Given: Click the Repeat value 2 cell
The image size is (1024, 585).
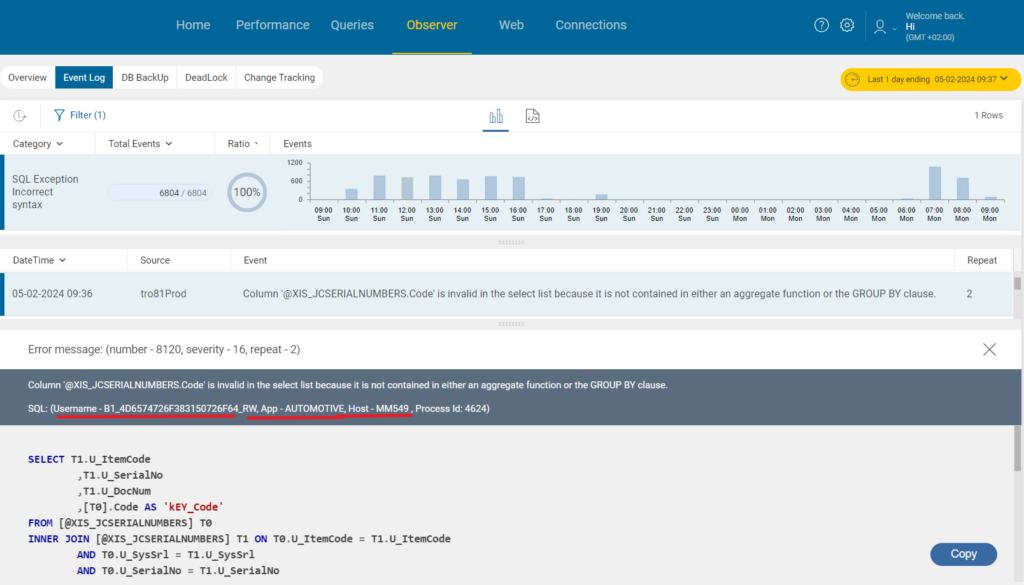Looking at the screenshot, I should [x=969, y=294].
